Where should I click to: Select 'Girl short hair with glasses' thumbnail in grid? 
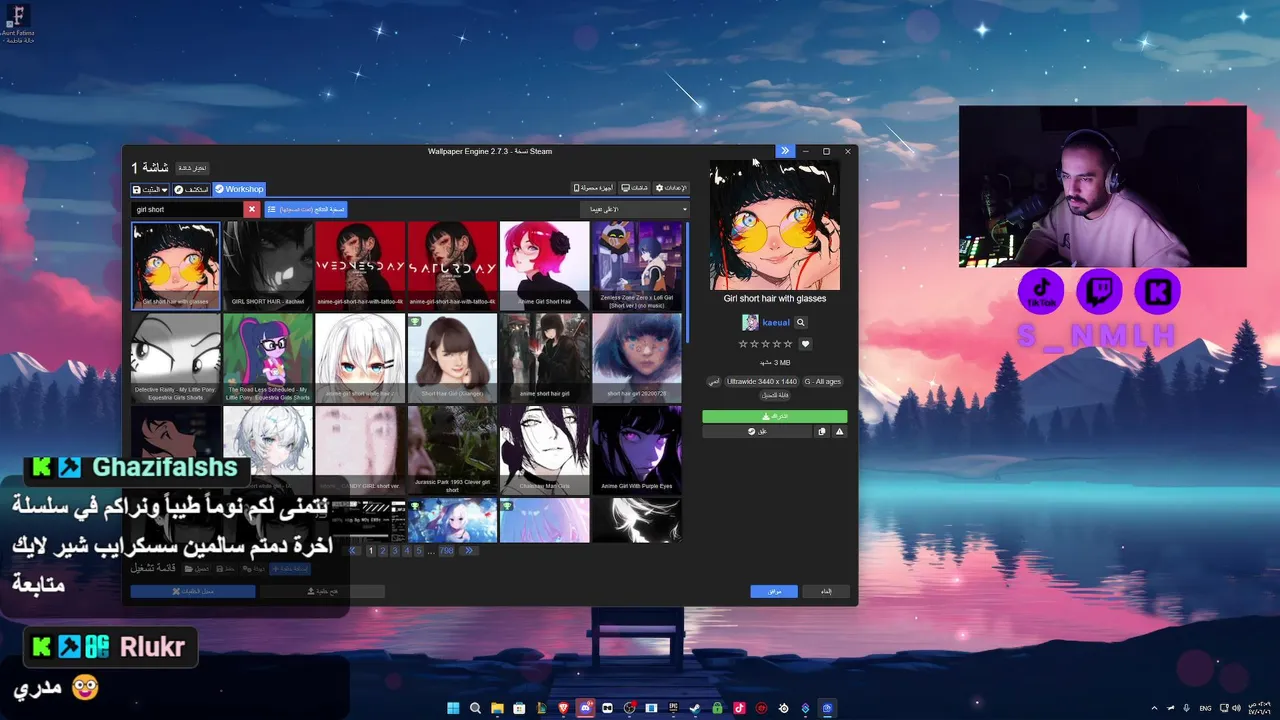176,266
